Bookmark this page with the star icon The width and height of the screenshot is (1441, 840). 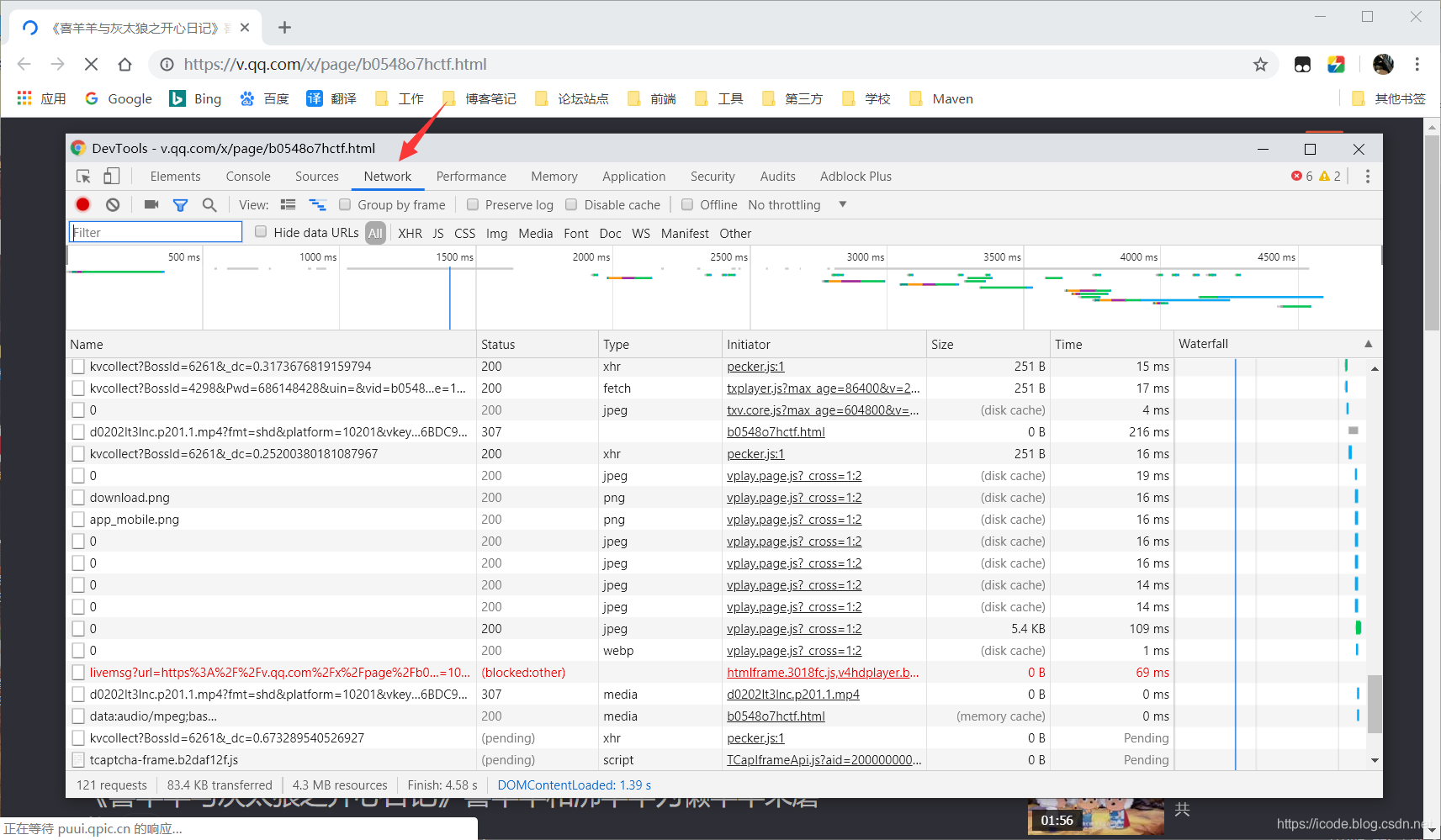click(1260, 65)
